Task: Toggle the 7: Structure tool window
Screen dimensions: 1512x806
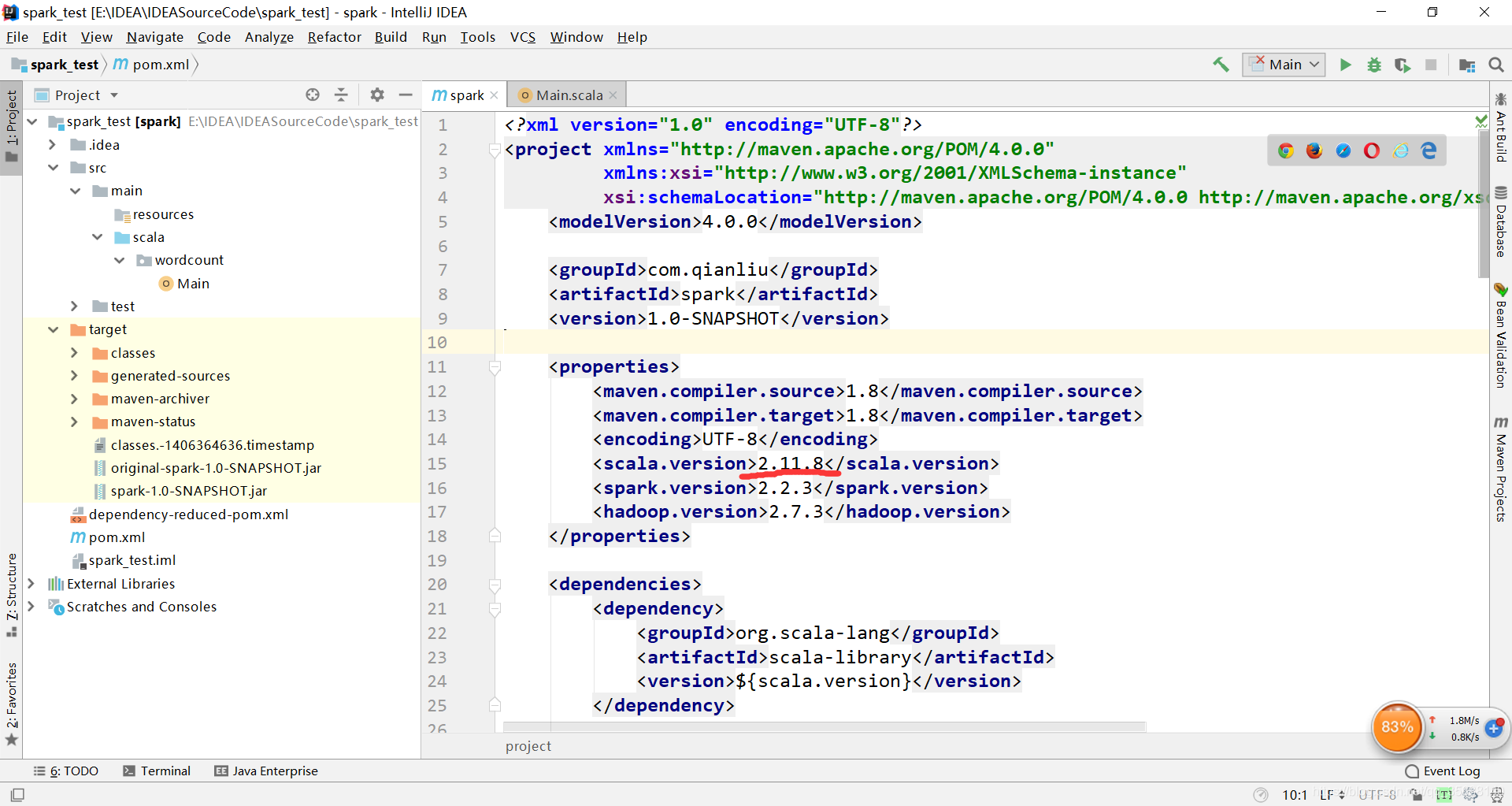Action: pos(11,595)
